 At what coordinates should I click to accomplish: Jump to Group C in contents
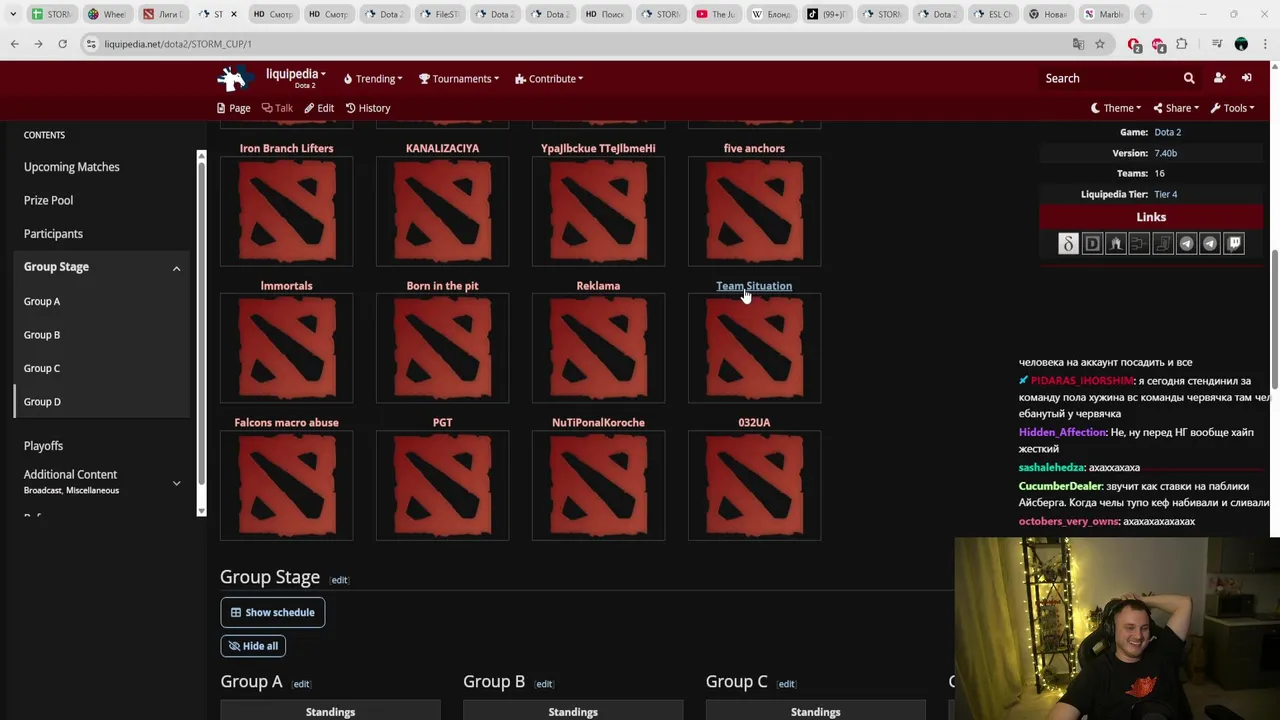[42, 368]
